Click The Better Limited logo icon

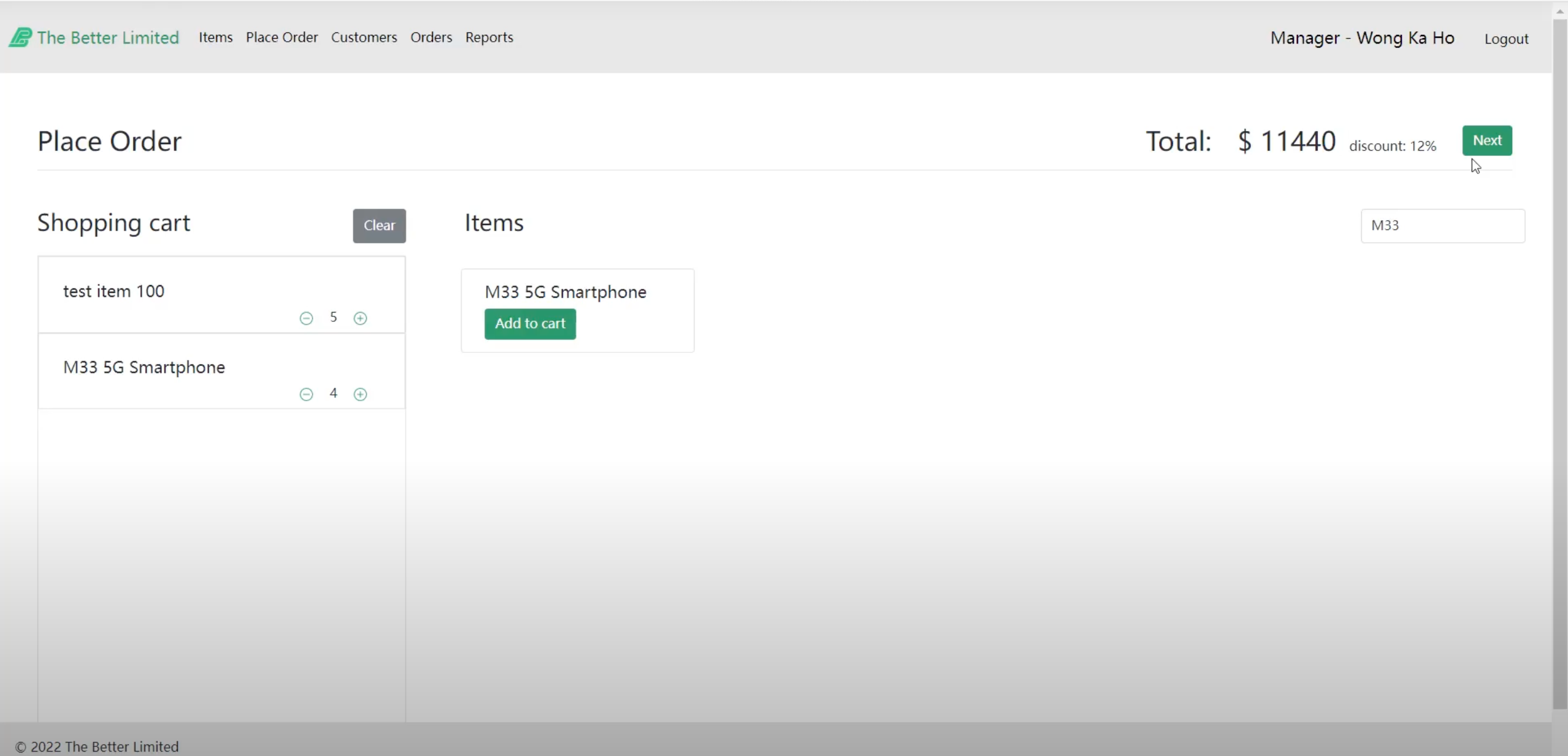coord(20,37)
